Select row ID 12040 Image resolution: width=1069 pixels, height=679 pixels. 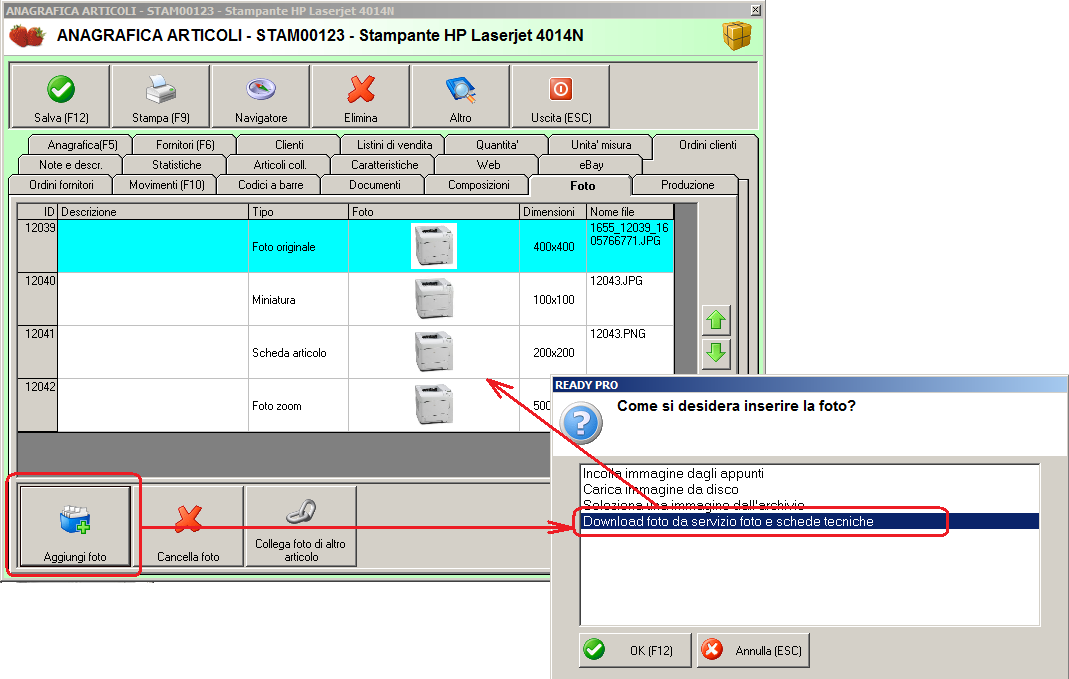37,299
